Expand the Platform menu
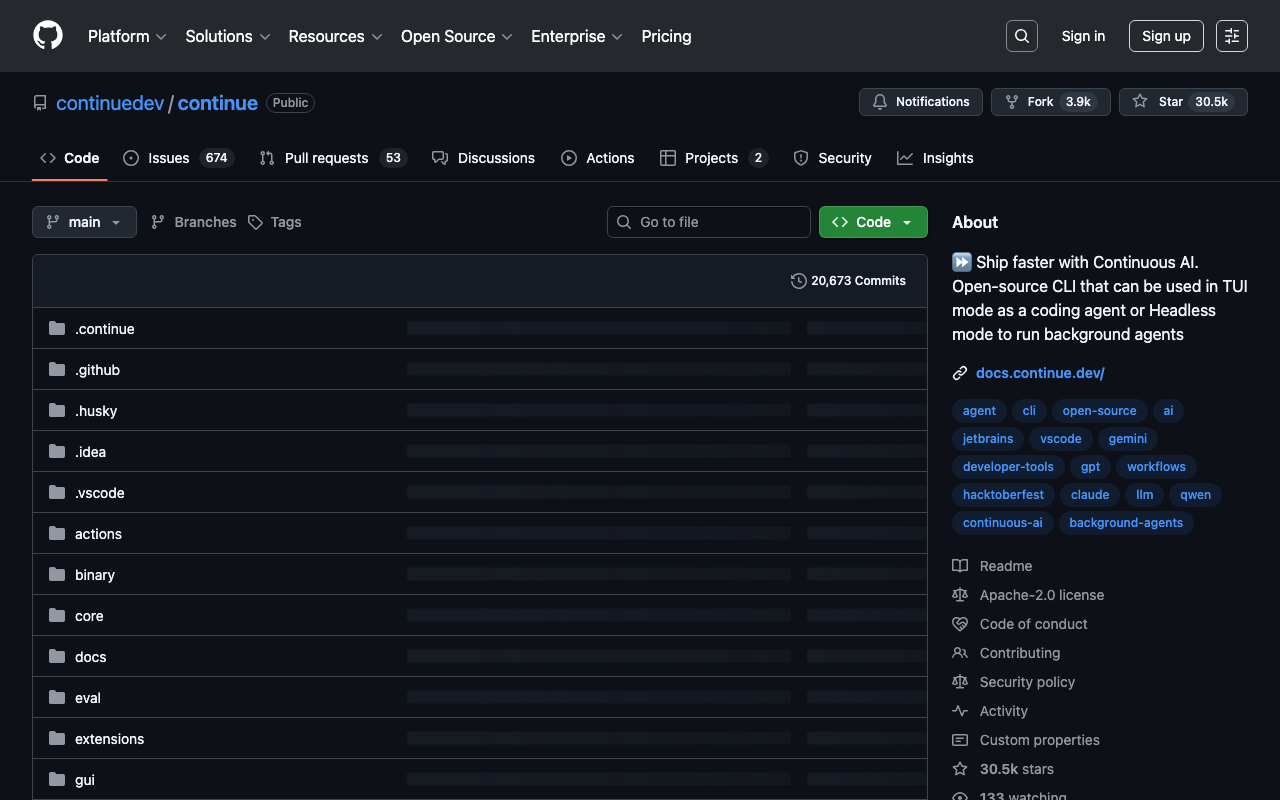 tap(127, 36)
